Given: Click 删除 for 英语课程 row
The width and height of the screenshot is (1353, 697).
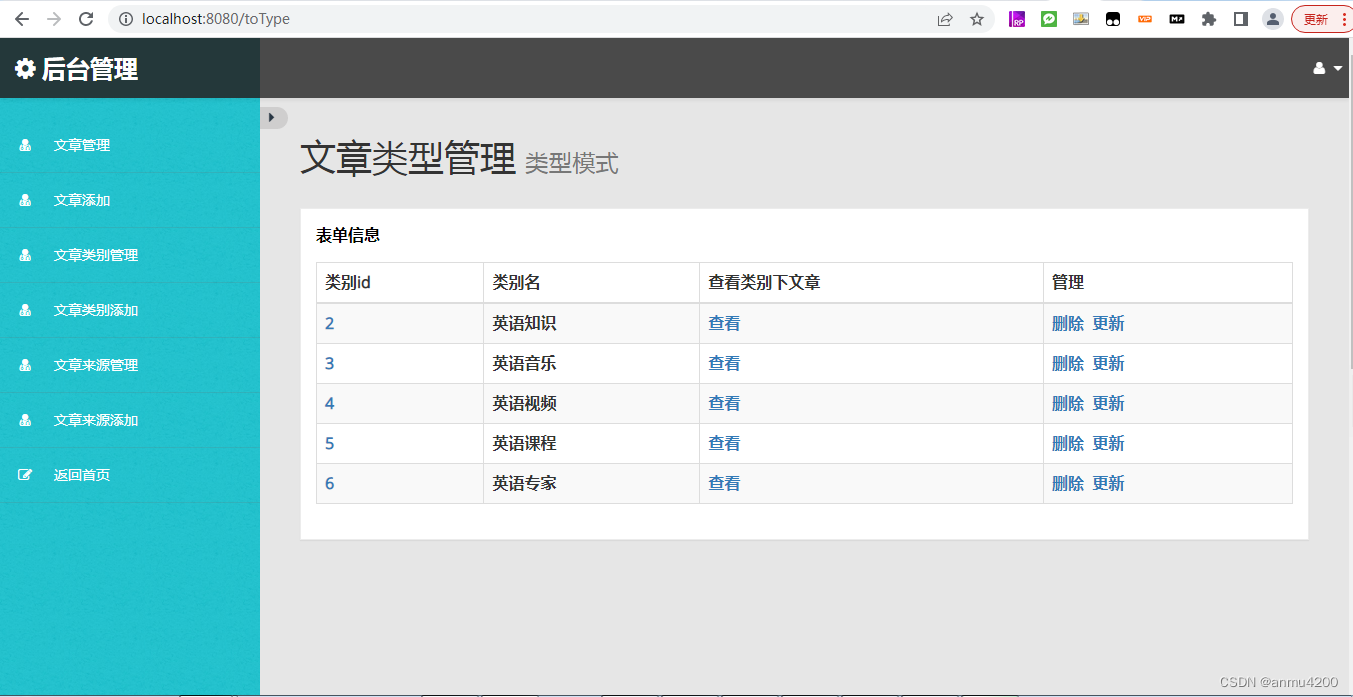Looking at the screenshot, I should click(x=1068, y=443).
